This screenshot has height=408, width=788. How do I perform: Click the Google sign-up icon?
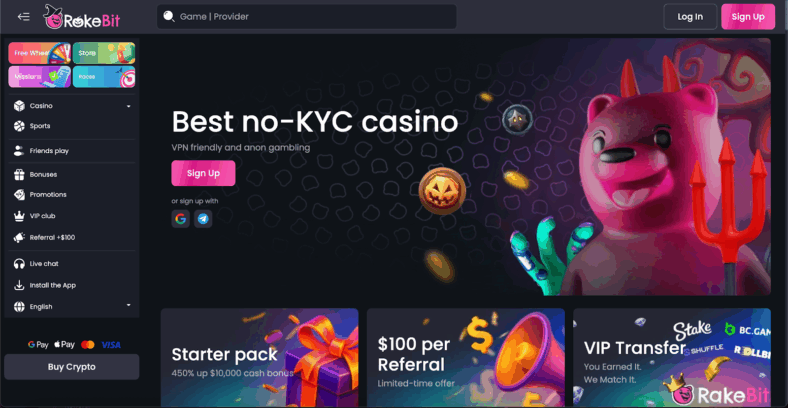click(x=180, y=219)
